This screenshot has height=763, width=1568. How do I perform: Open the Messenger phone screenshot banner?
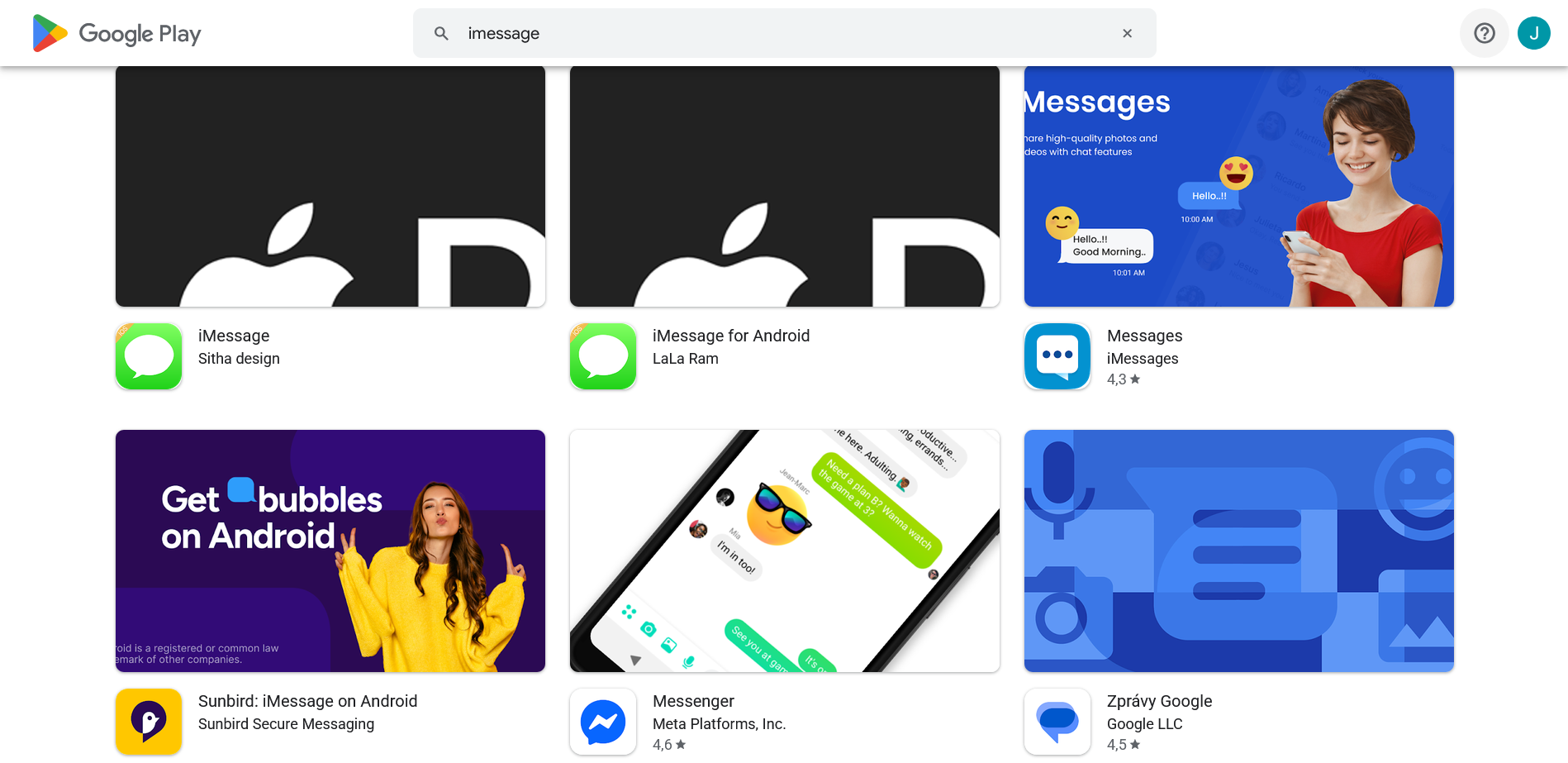785,551
